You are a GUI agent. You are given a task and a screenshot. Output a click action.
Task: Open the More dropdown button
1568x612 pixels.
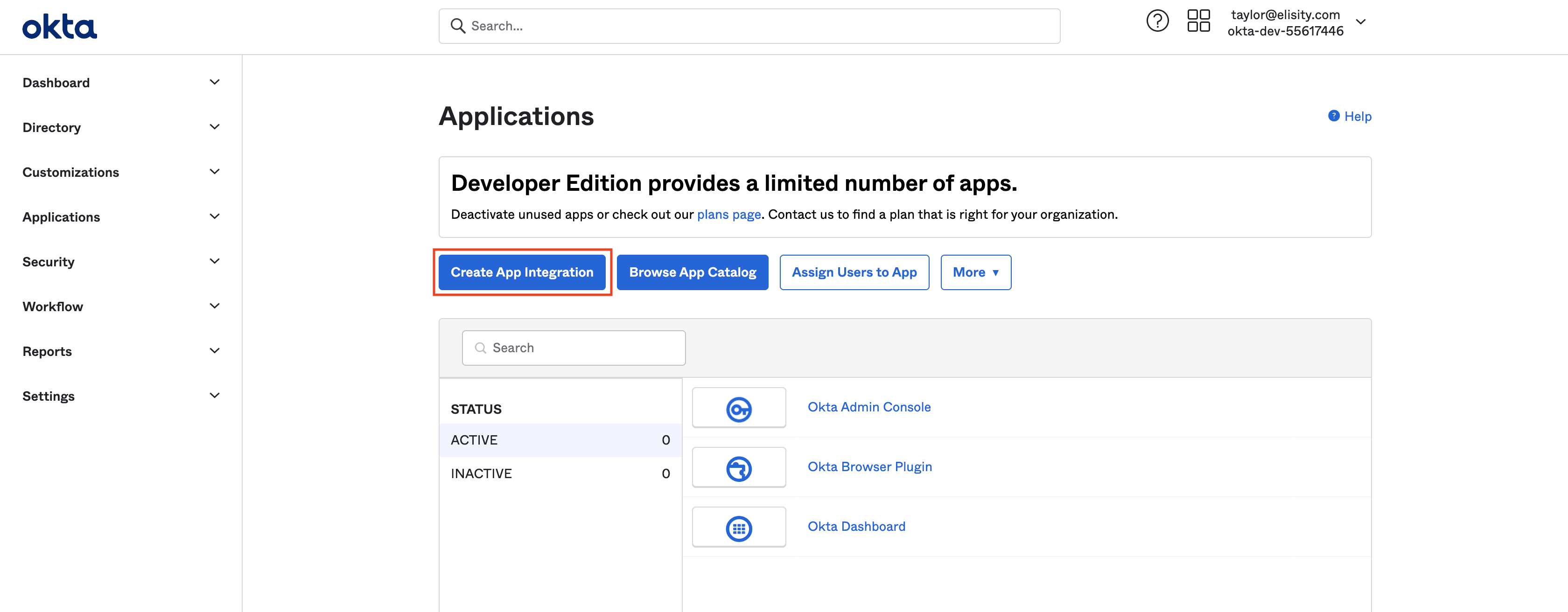975,272
